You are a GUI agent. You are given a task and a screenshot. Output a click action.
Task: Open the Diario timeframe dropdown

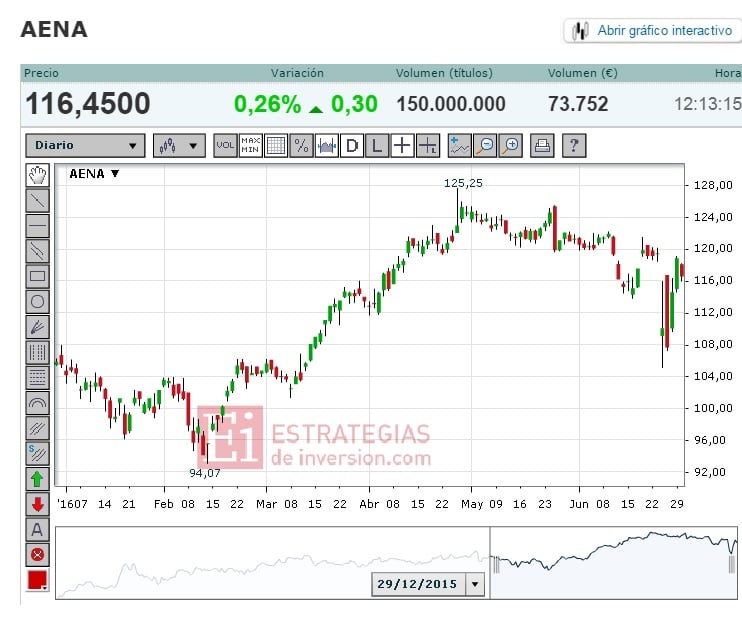[x=85, y=145]
